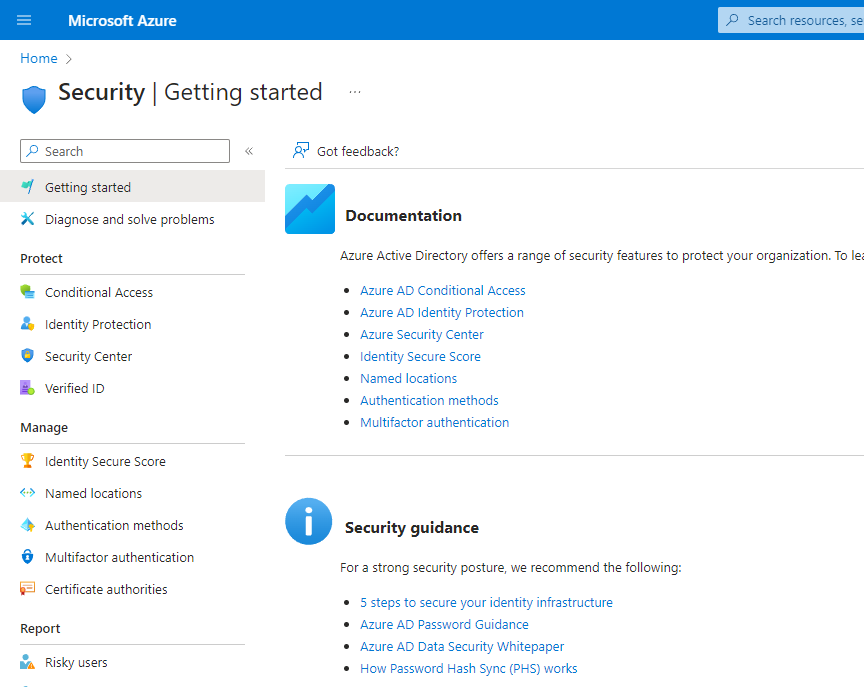Focus the sidebar Search input field

pos(125,151)
